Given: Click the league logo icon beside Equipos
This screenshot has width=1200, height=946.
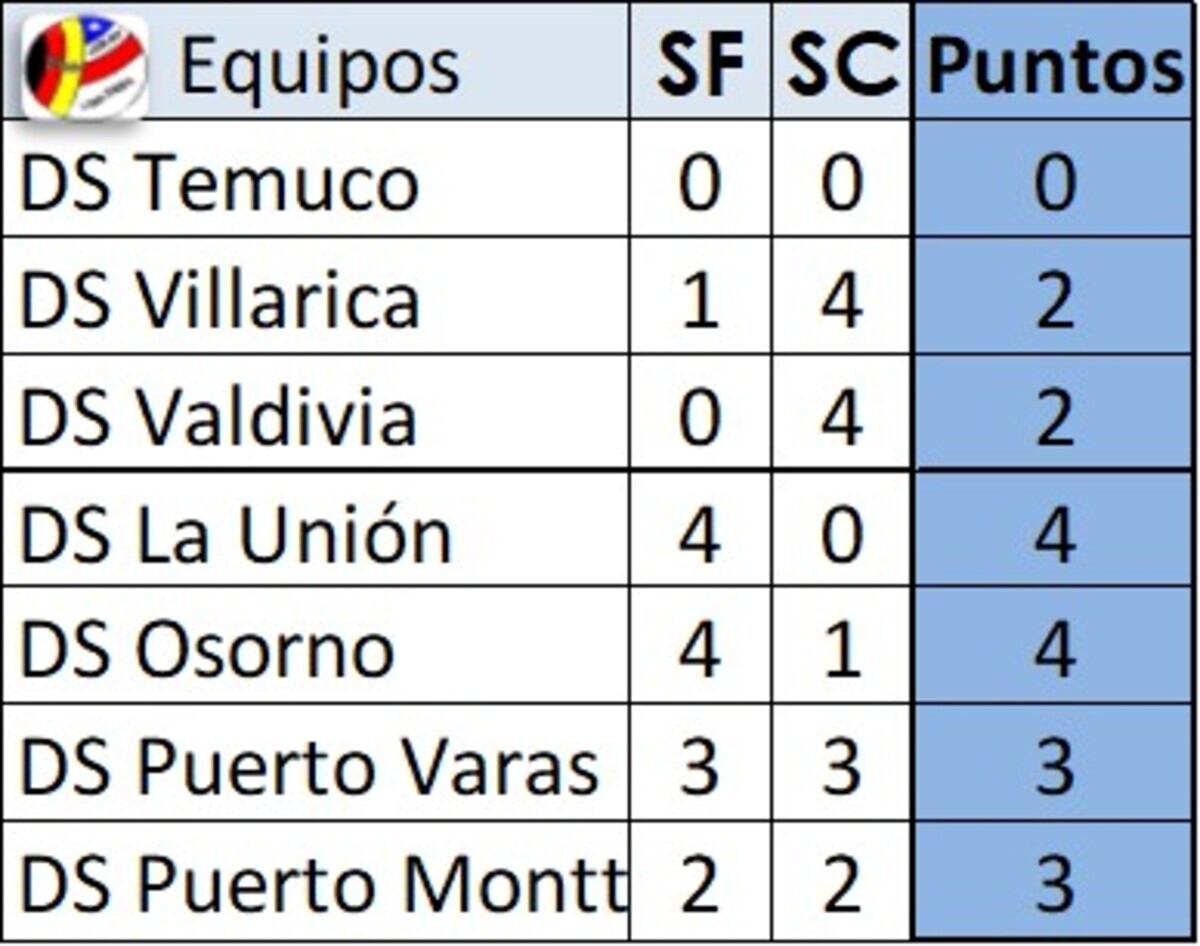Looking at the screenshot, I should pos(86,66).
